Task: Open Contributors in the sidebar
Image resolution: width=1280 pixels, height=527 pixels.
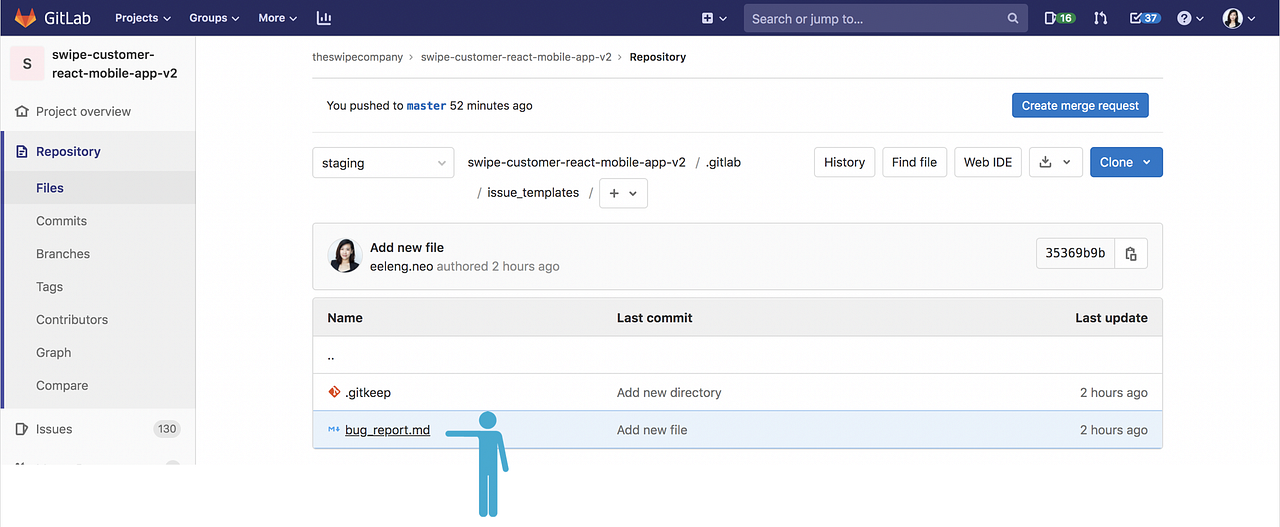Action: [72, 320]
